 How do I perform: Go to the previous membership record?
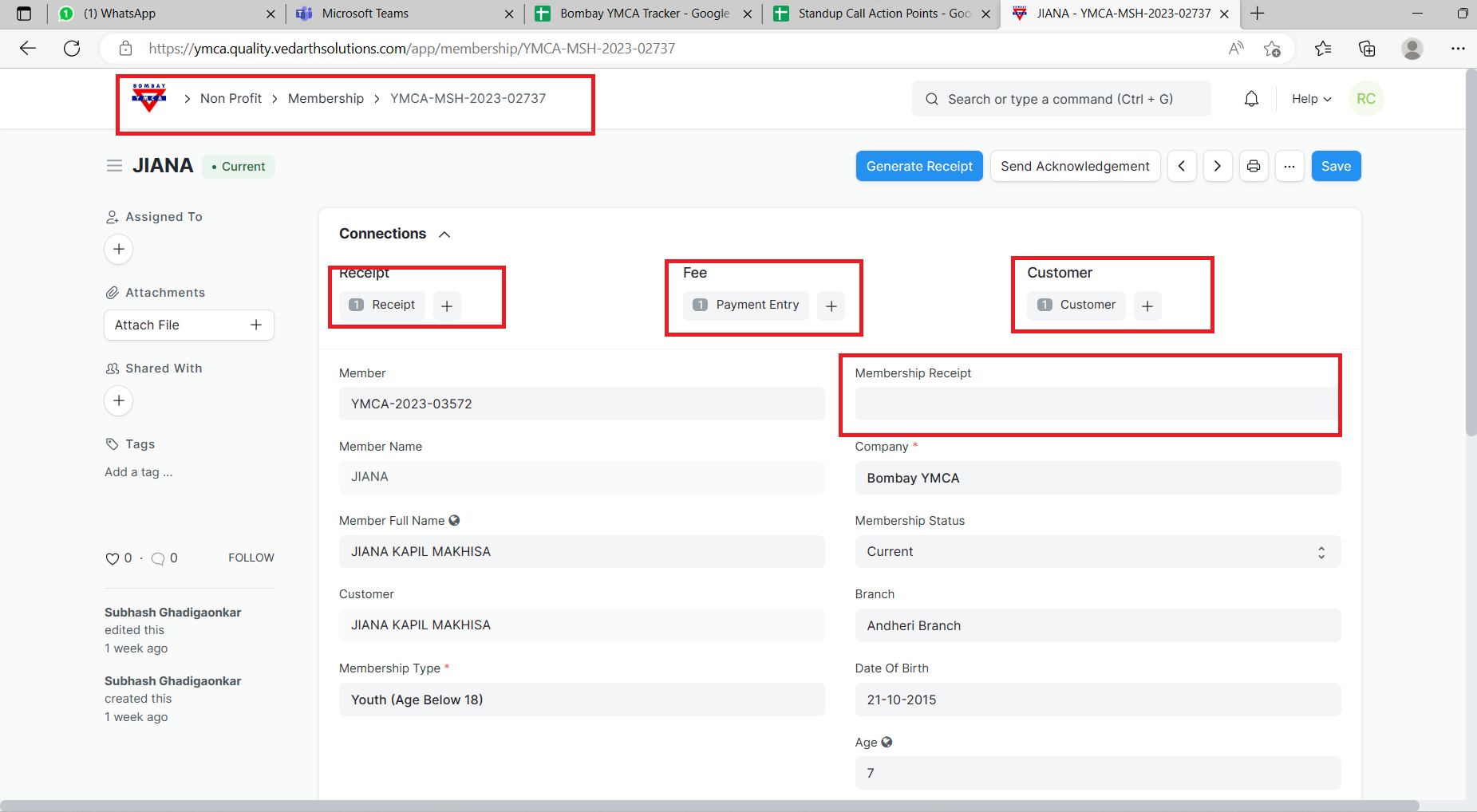(x=1182, y=166)
